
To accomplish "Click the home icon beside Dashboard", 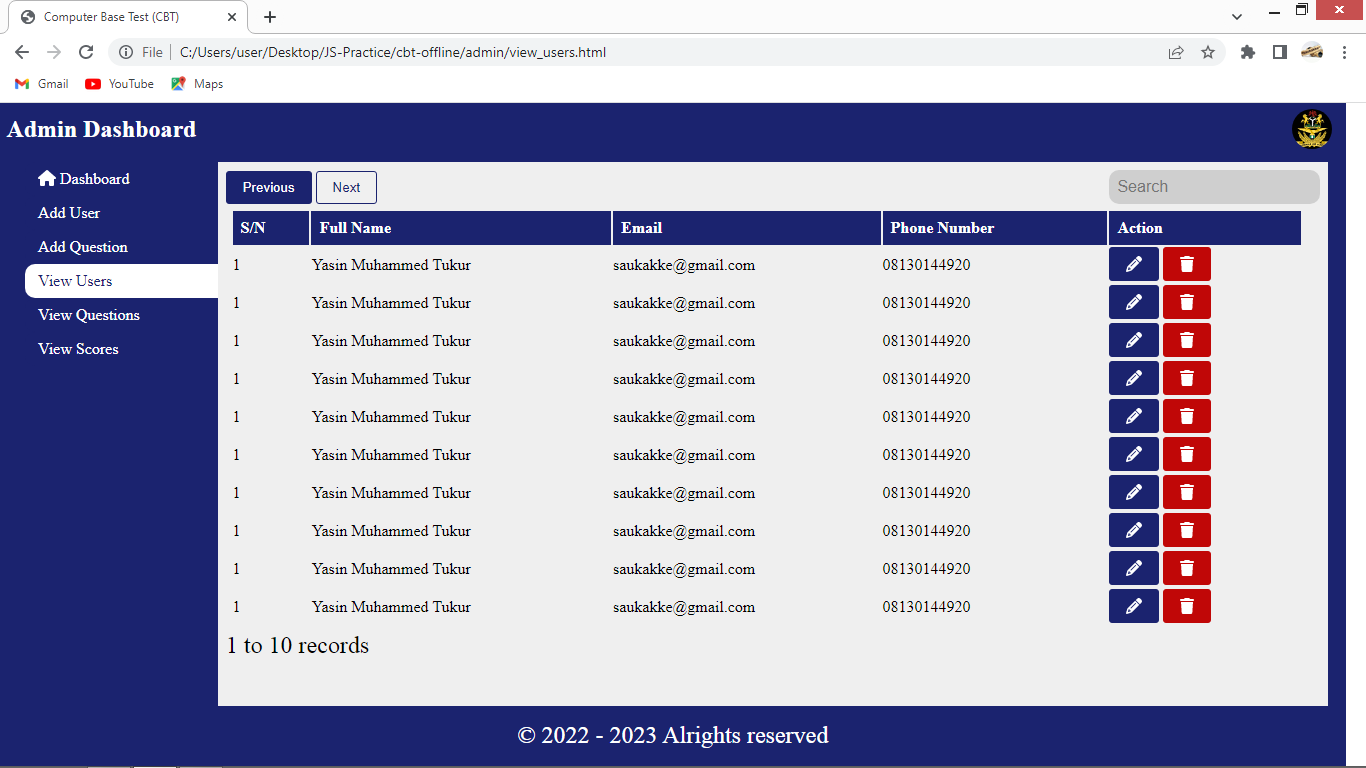I will click(x=47, y=178).
